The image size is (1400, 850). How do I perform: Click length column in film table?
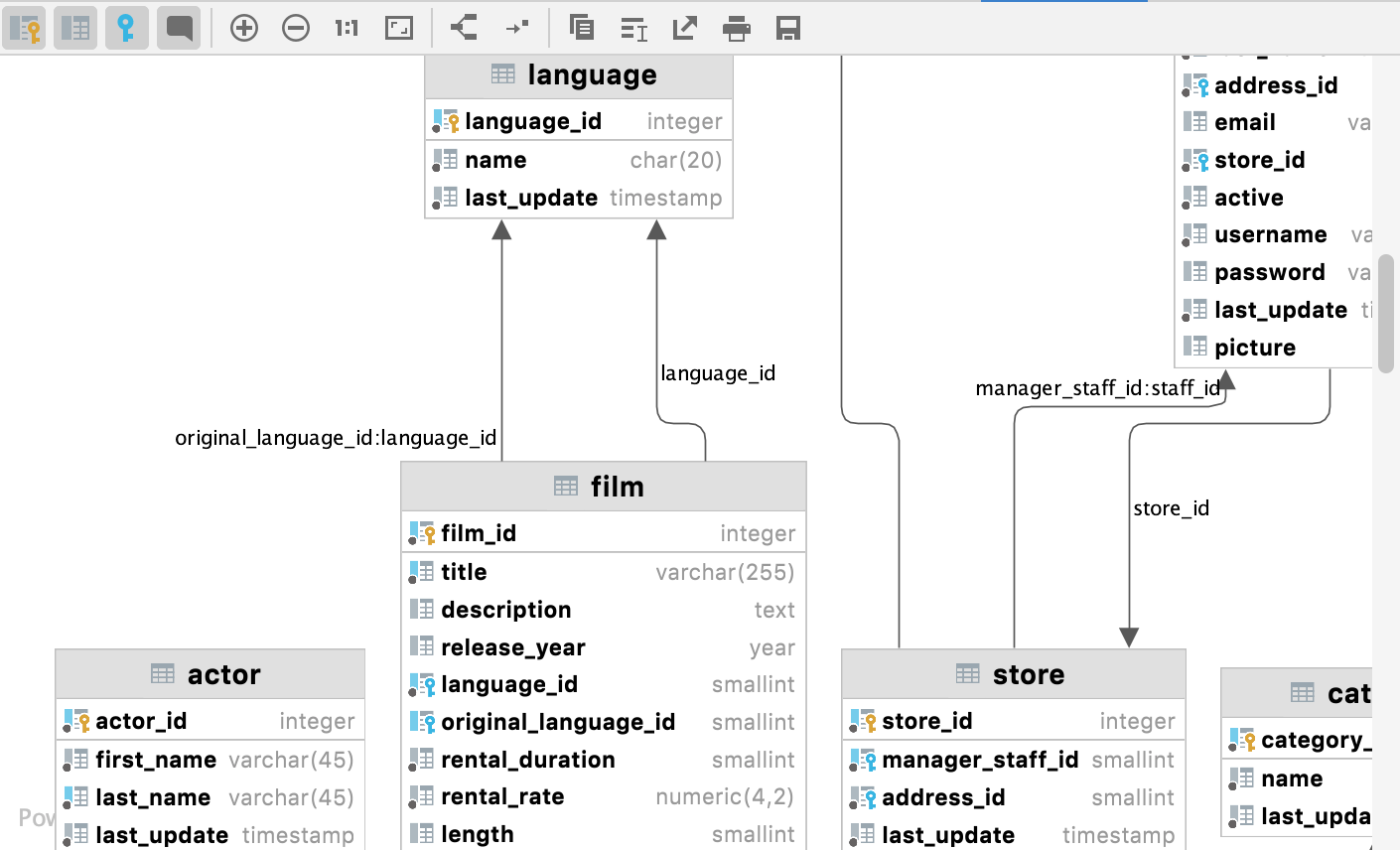tap(604, 834)
